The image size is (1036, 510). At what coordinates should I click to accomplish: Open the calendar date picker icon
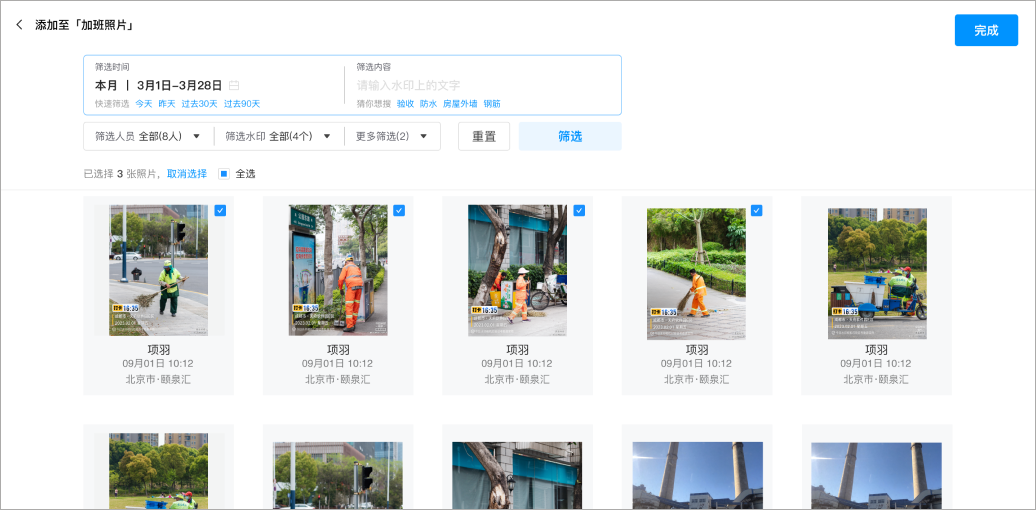(x=234, y=86)
